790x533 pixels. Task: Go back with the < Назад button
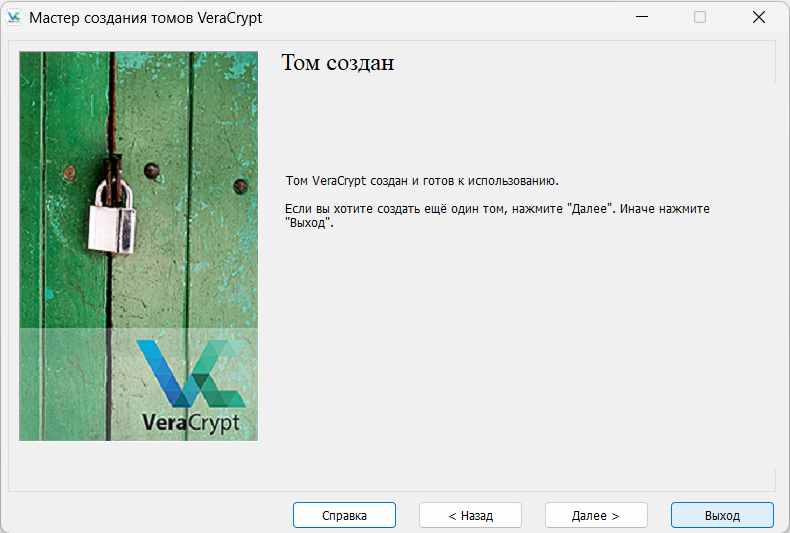point(470,515)
